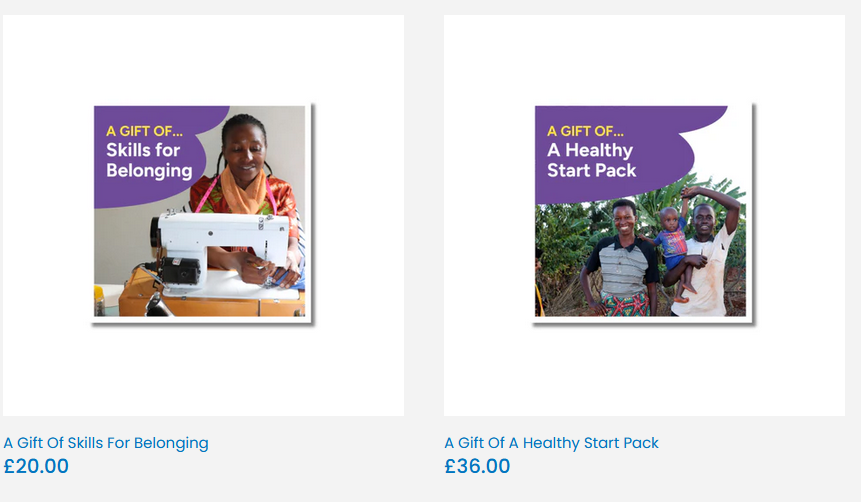Open the Healthy Start Pack product image
861x502 pixels.
coord(642,212)
